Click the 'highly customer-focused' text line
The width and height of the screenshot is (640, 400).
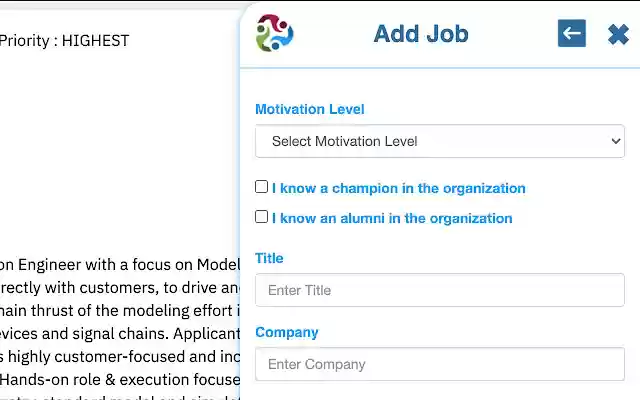120,356
